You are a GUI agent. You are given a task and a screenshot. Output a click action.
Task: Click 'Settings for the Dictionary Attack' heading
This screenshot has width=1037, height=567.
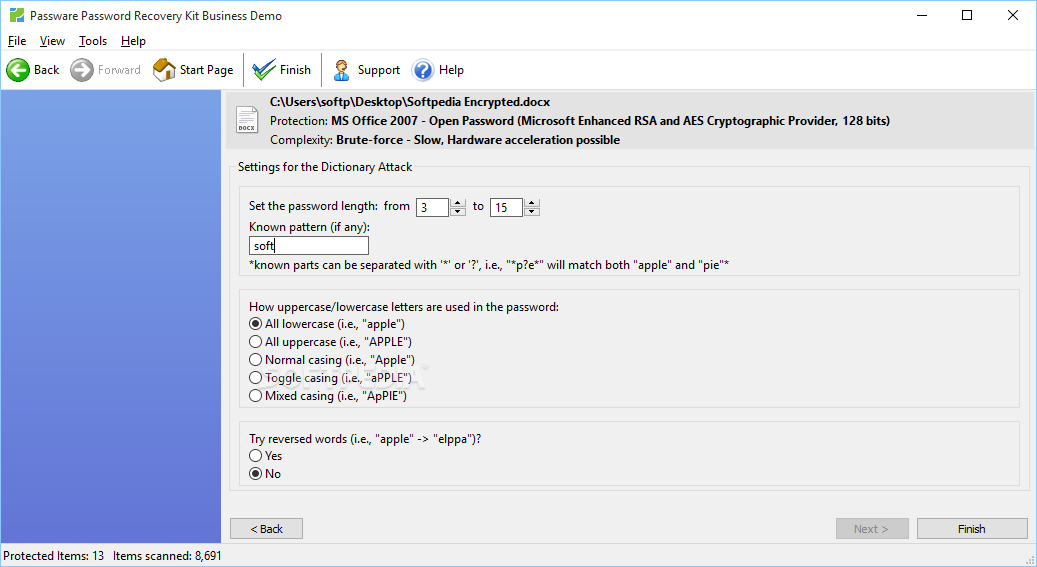(x=325, y=167)
